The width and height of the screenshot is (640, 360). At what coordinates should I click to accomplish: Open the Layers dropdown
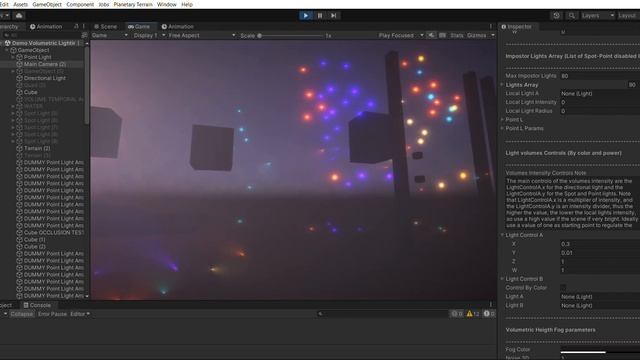pos(598,16)
